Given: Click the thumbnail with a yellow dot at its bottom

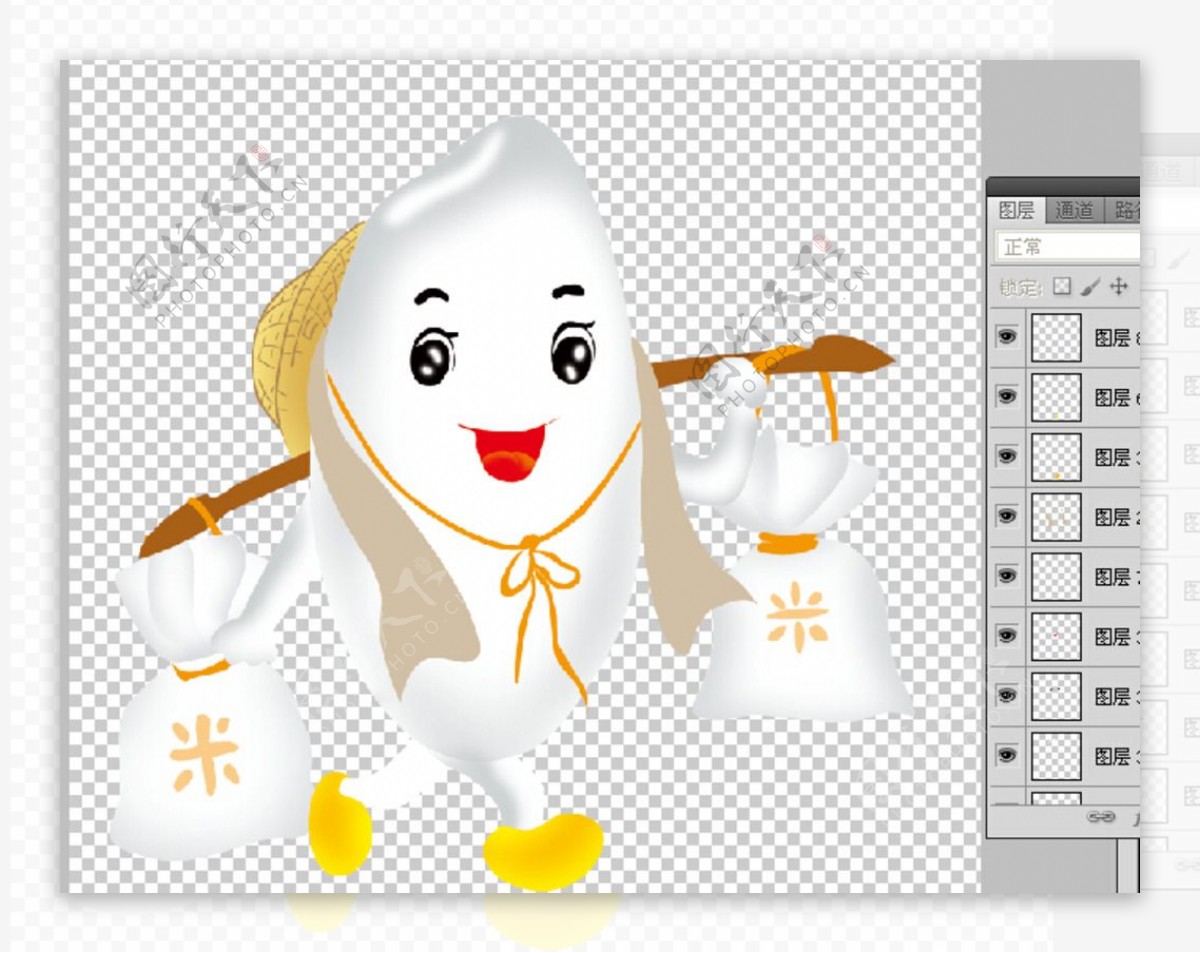Looking at the screenshot, I should pyautogui.click(x=1056, y=457).
